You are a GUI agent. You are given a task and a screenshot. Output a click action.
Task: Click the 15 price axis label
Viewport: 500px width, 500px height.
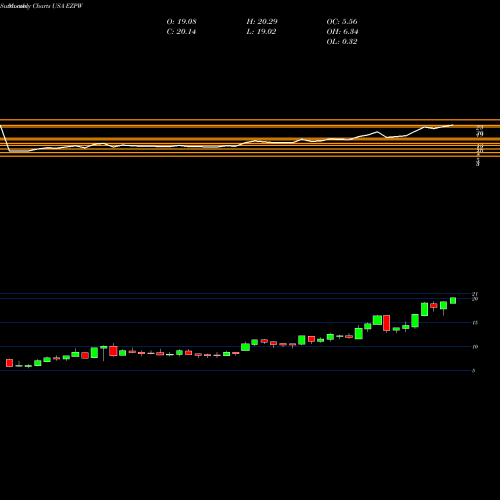pos(475,323)
